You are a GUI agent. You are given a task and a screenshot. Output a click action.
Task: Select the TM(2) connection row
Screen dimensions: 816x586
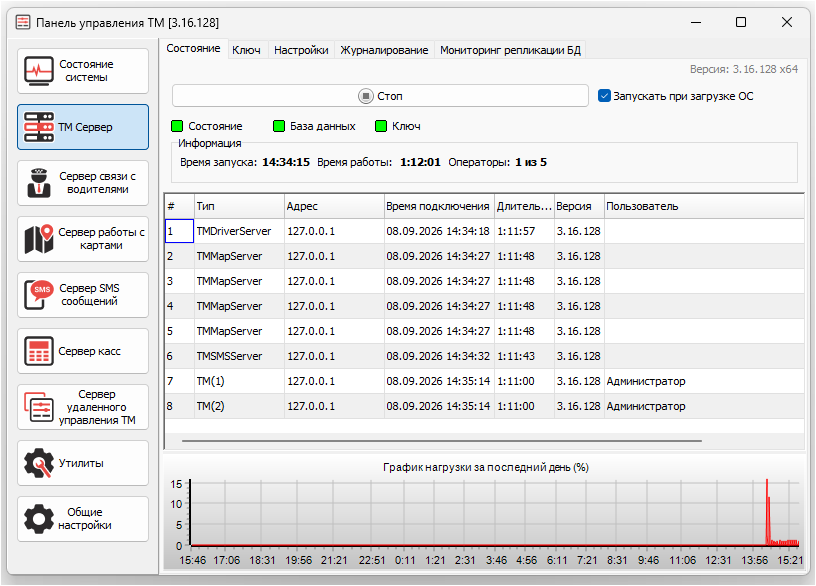coord(484,406)
